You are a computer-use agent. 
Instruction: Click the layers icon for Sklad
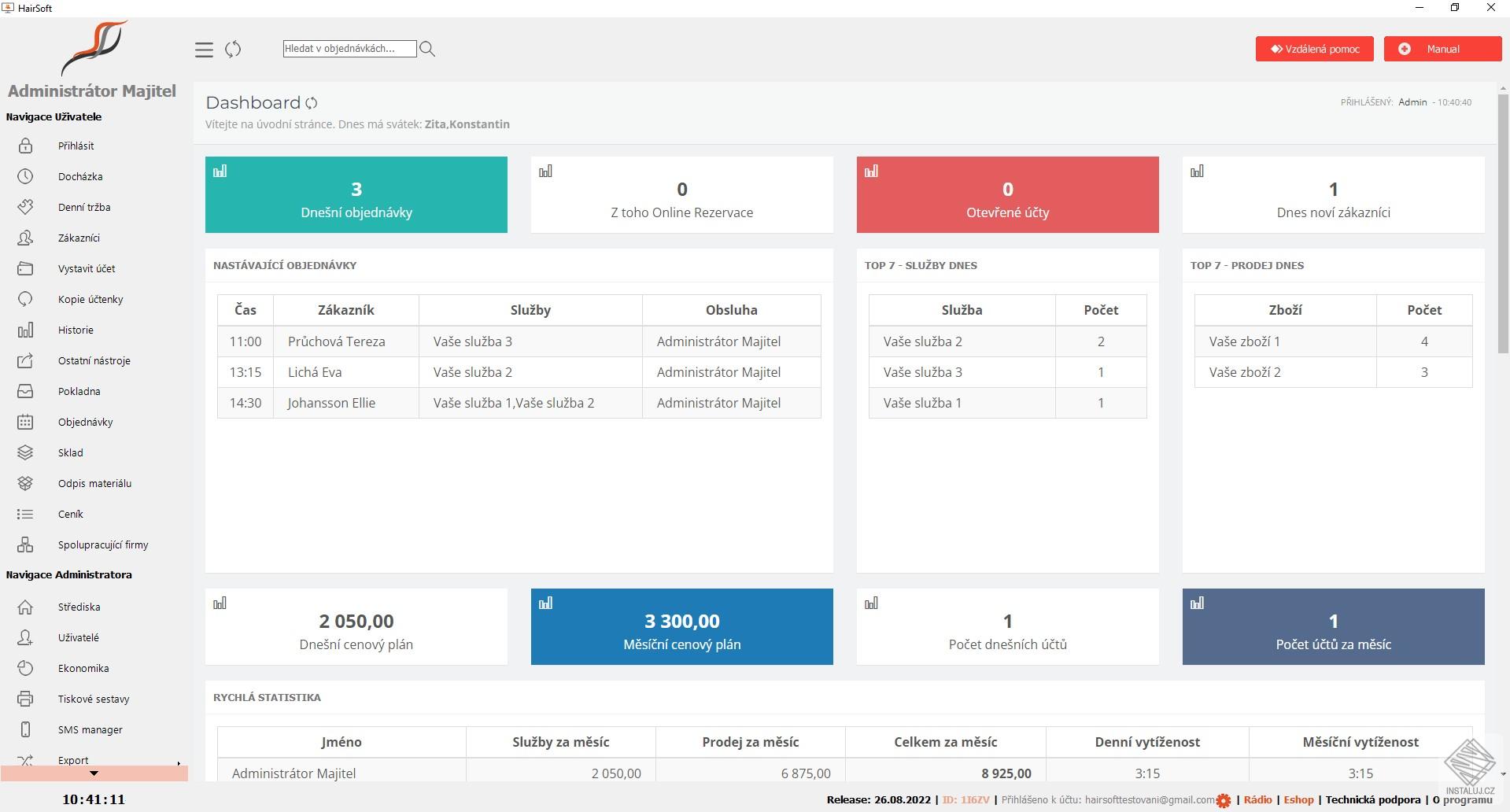(25, 452)
